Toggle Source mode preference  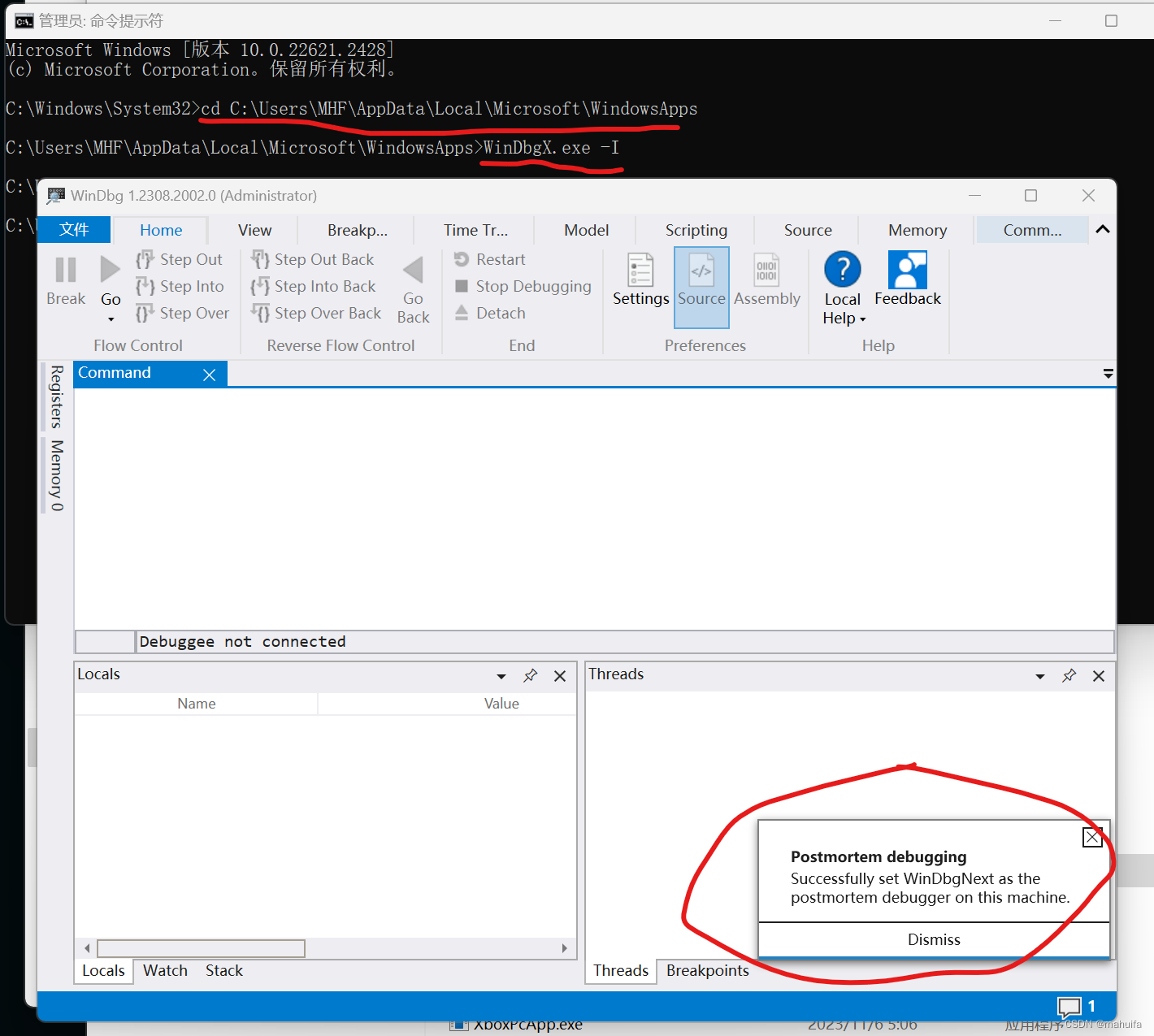click(x=701, y=287)
